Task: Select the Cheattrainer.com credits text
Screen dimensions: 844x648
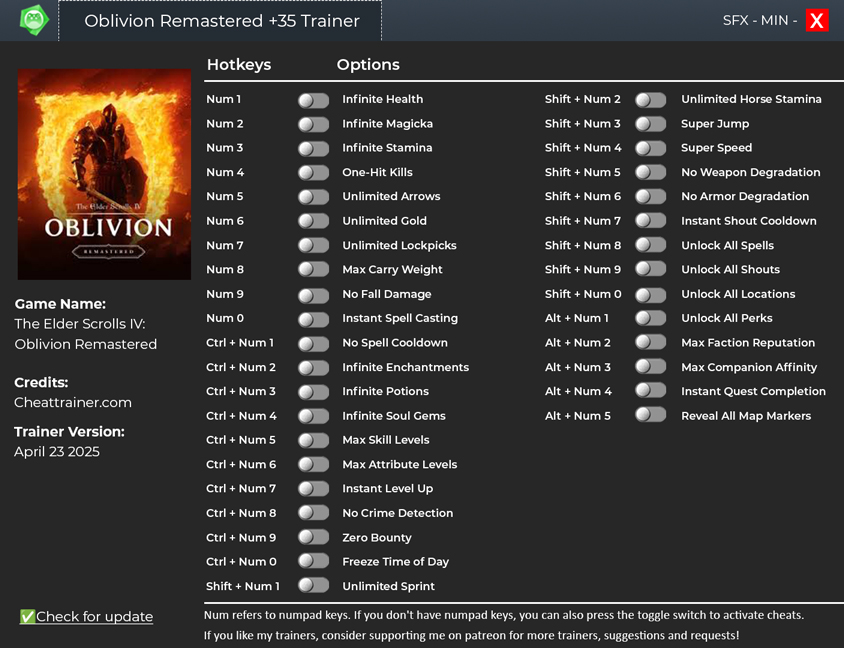Action: [x=73, y=403]
